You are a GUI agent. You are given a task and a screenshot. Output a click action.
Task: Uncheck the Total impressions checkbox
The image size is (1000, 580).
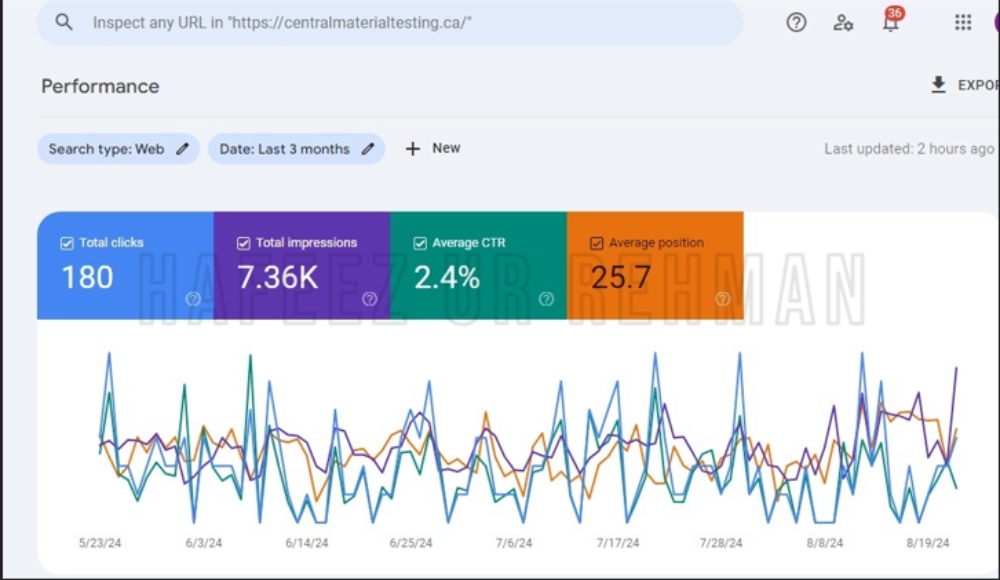tap(244, 243)
